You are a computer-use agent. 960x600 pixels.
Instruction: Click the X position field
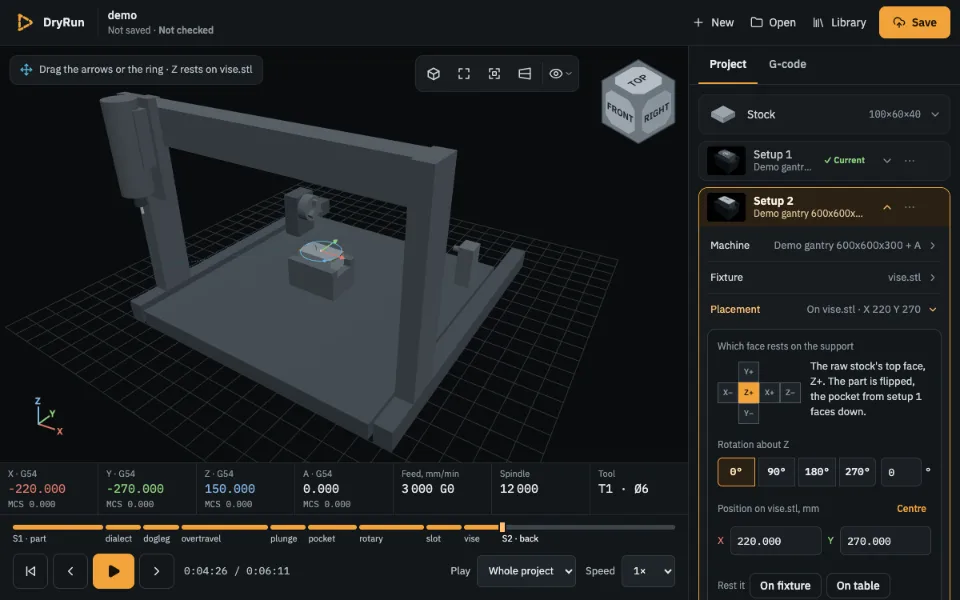pos(775,541)
